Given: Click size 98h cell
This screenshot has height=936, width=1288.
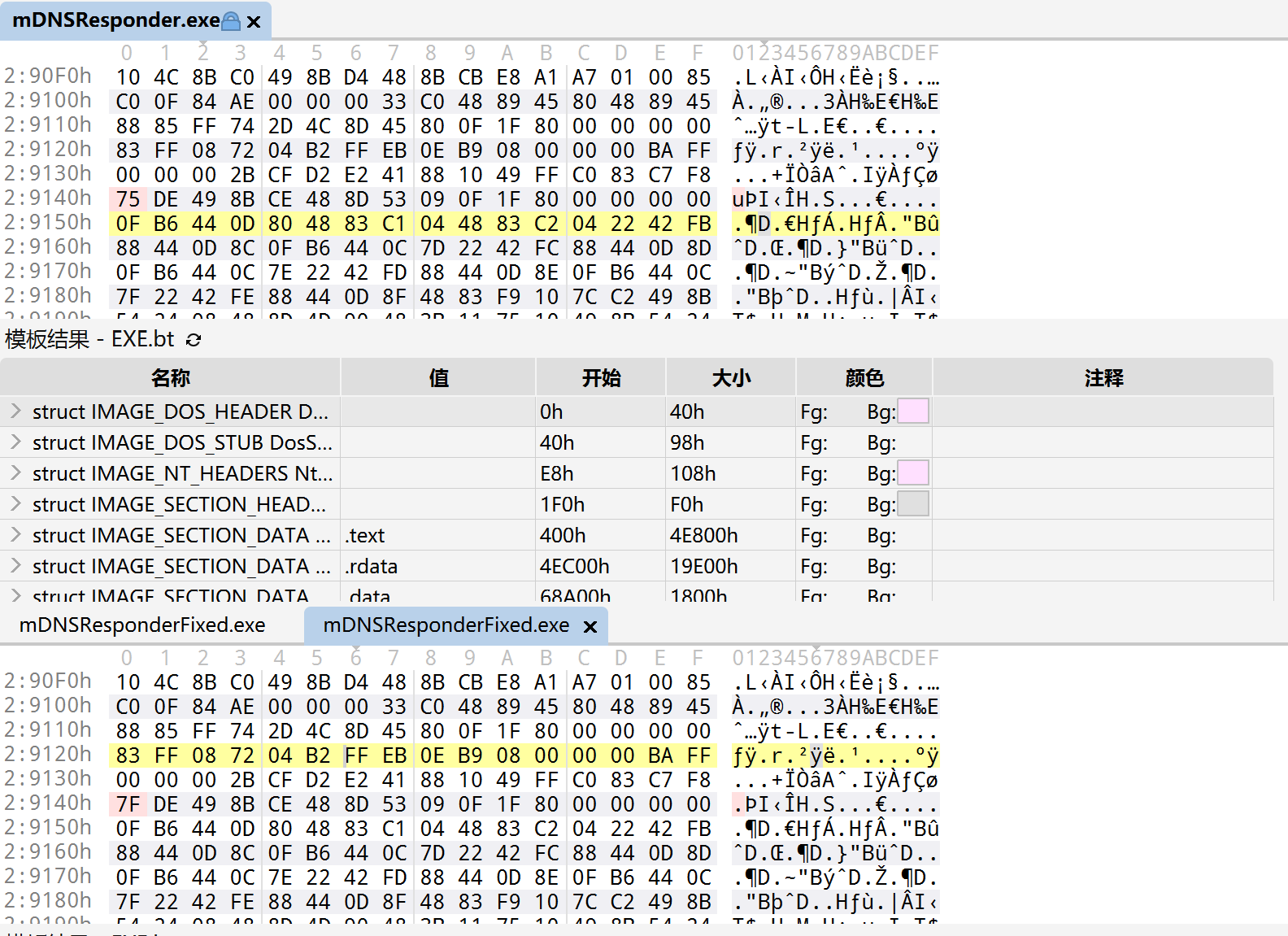Looking at the screenshot, I should pos(731,442).
